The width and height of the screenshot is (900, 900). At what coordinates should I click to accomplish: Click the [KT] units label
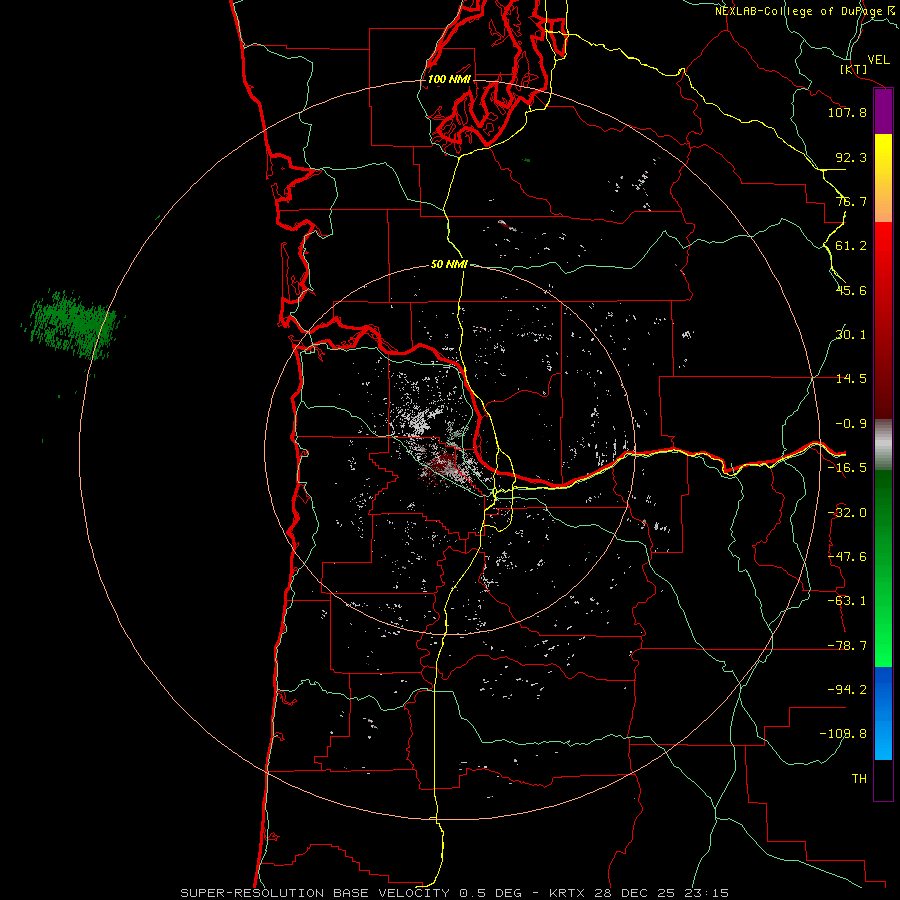point(854,69)
